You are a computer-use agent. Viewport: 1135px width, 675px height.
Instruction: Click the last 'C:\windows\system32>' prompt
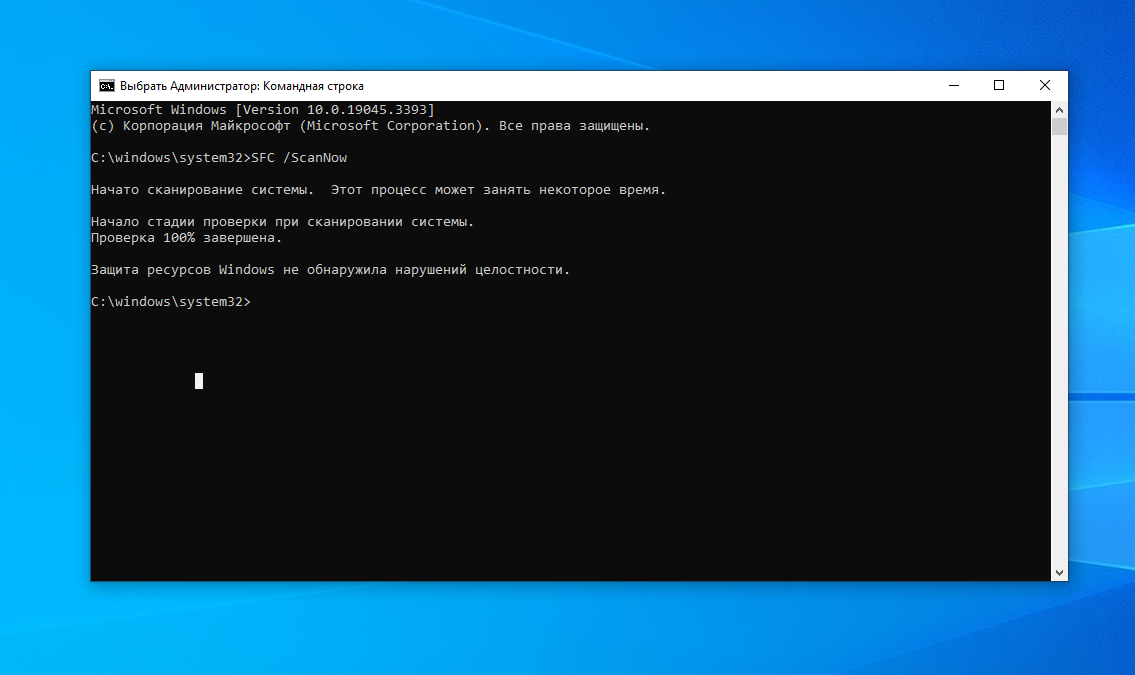click(x=171, y=302)
